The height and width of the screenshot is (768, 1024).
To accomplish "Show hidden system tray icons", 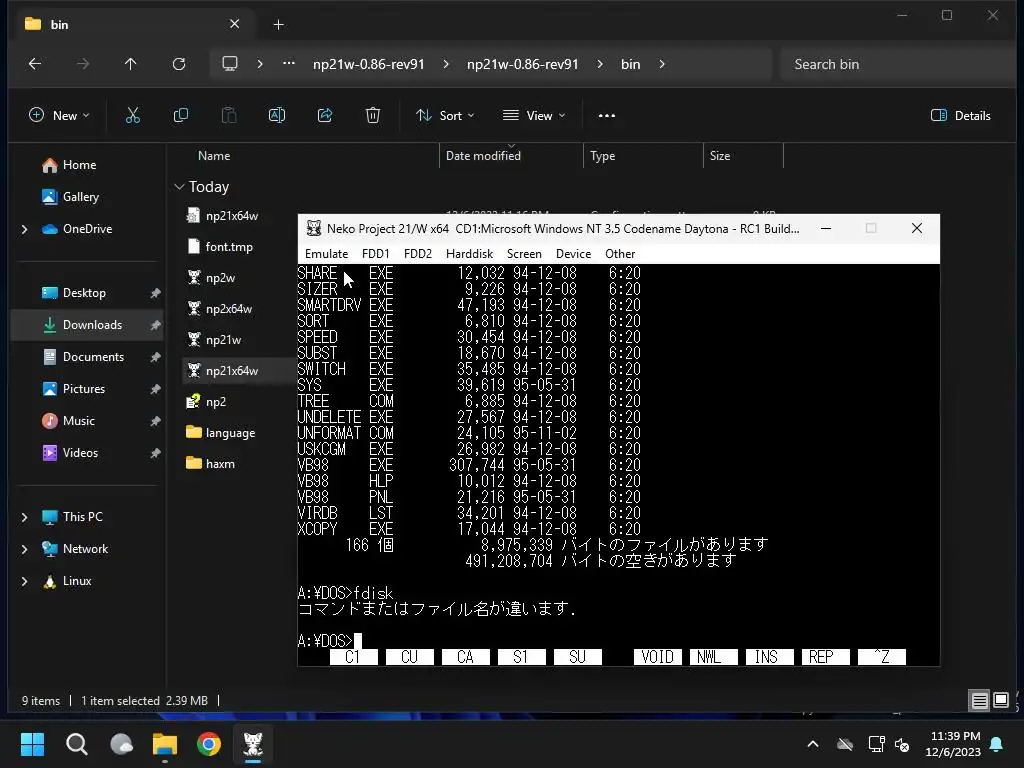I will pos(813,744).
